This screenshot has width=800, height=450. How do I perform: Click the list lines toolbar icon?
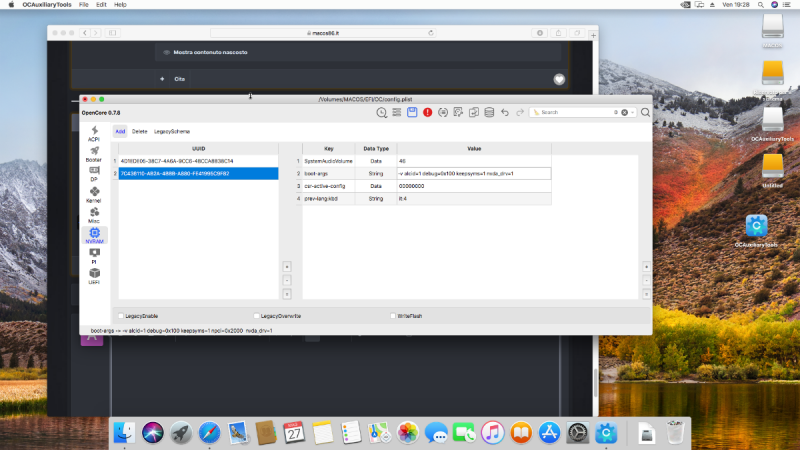[x=396, y=112]
